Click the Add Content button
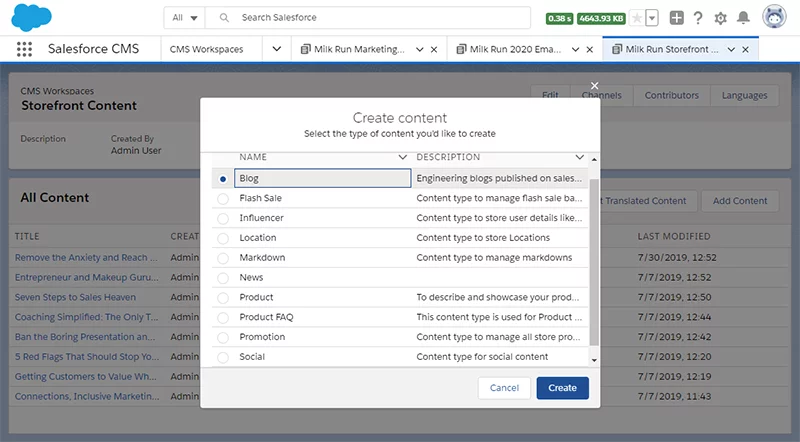800x442 pixels. 740,201
